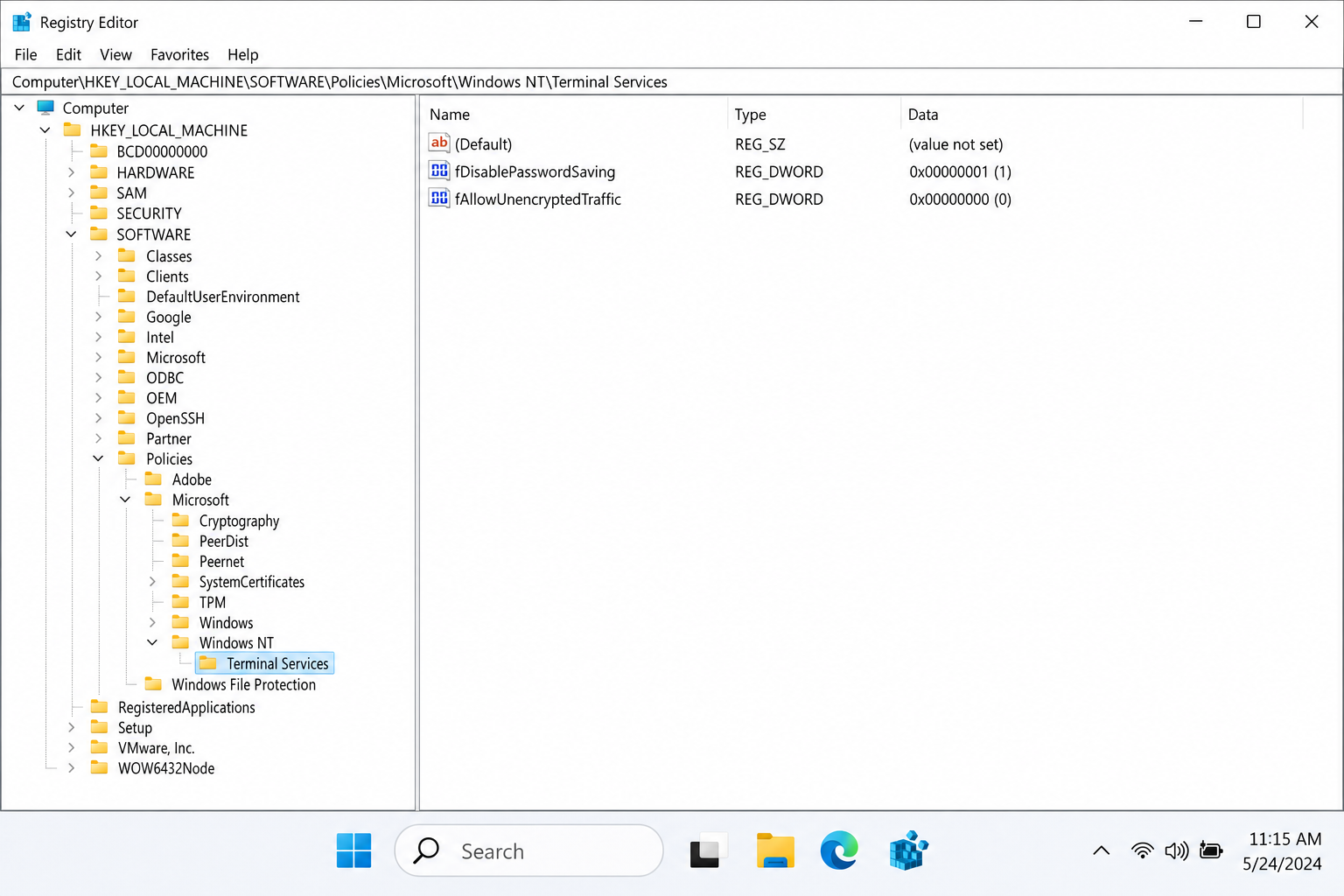Open the Favorites menu
Screen dimensions: 1344x896
(x=179, y=54)
